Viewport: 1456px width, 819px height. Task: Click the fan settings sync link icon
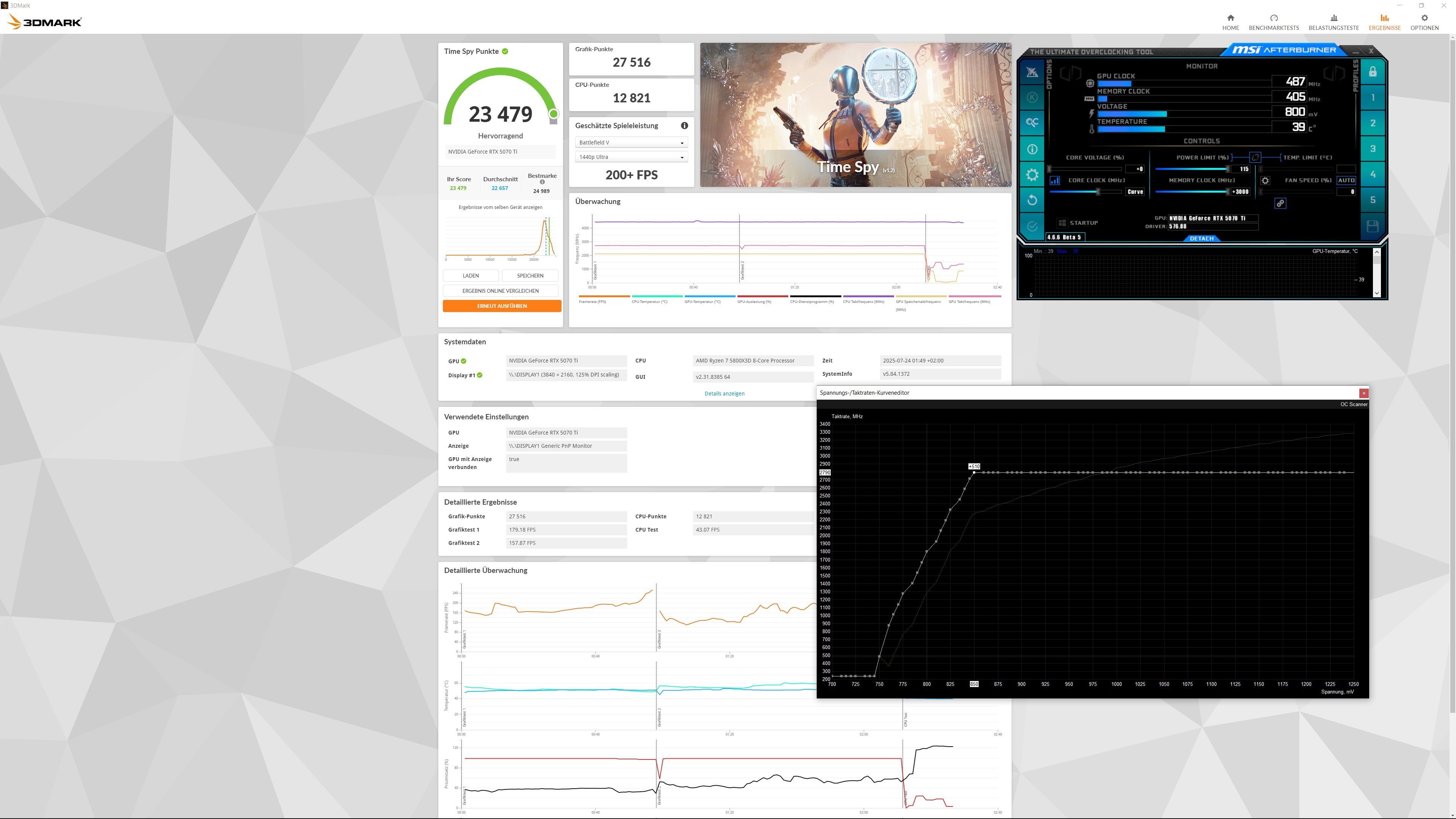1280,204
